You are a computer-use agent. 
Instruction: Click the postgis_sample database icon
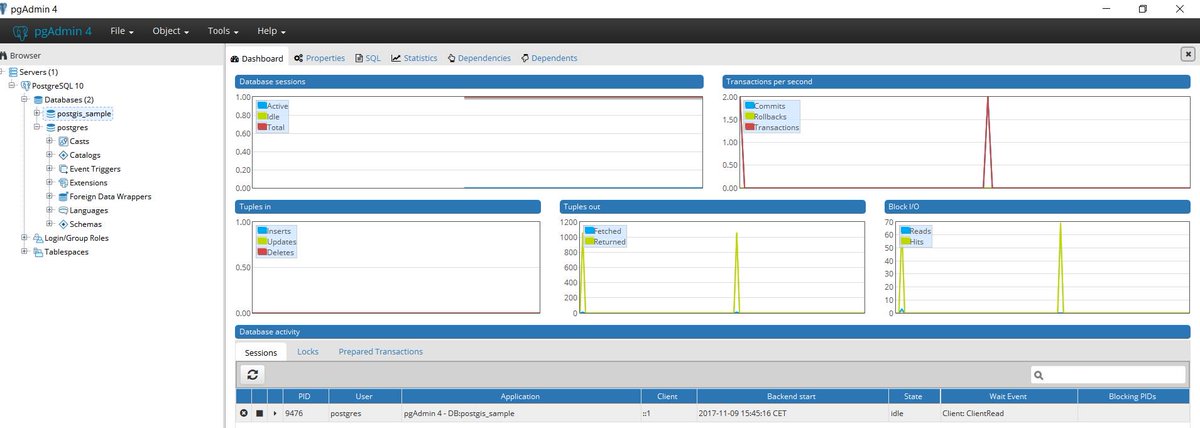[51, 114]
